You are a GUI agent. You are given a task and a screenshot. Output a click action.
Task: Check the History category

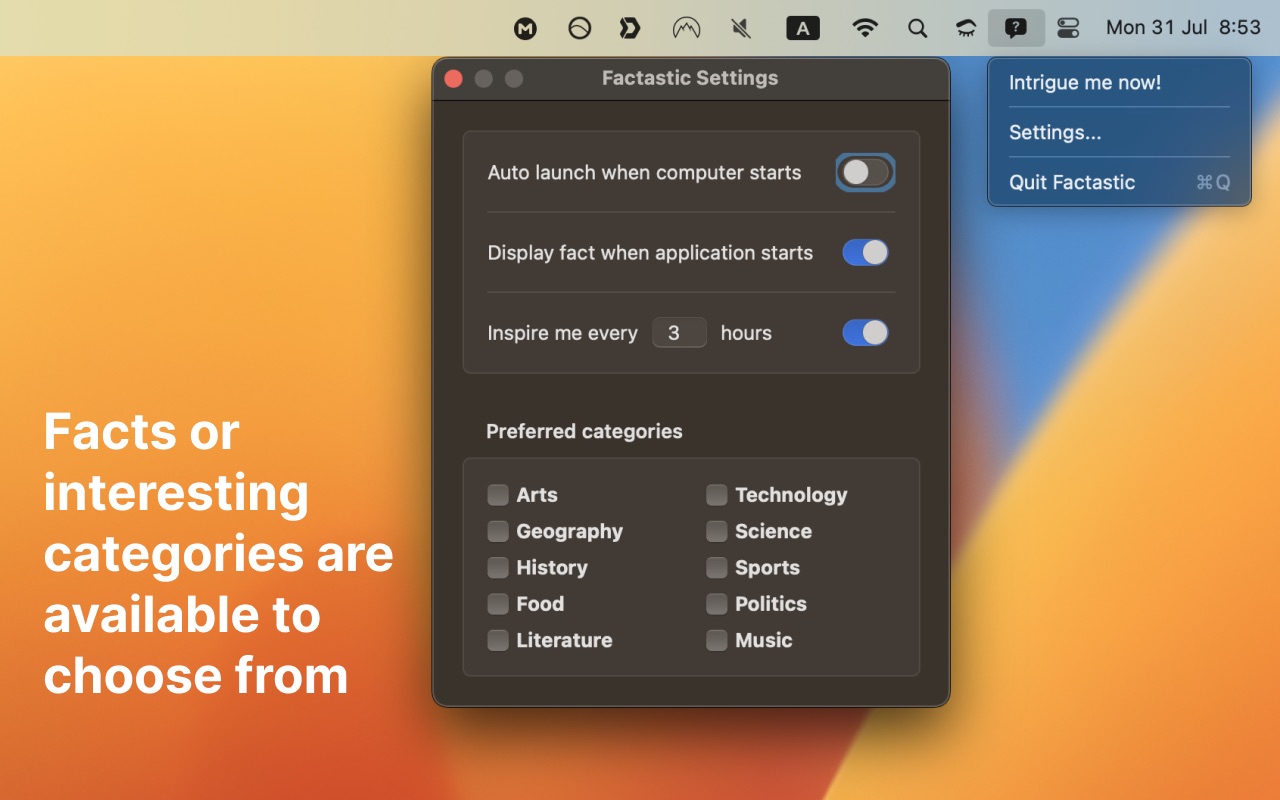click(498, 568)
